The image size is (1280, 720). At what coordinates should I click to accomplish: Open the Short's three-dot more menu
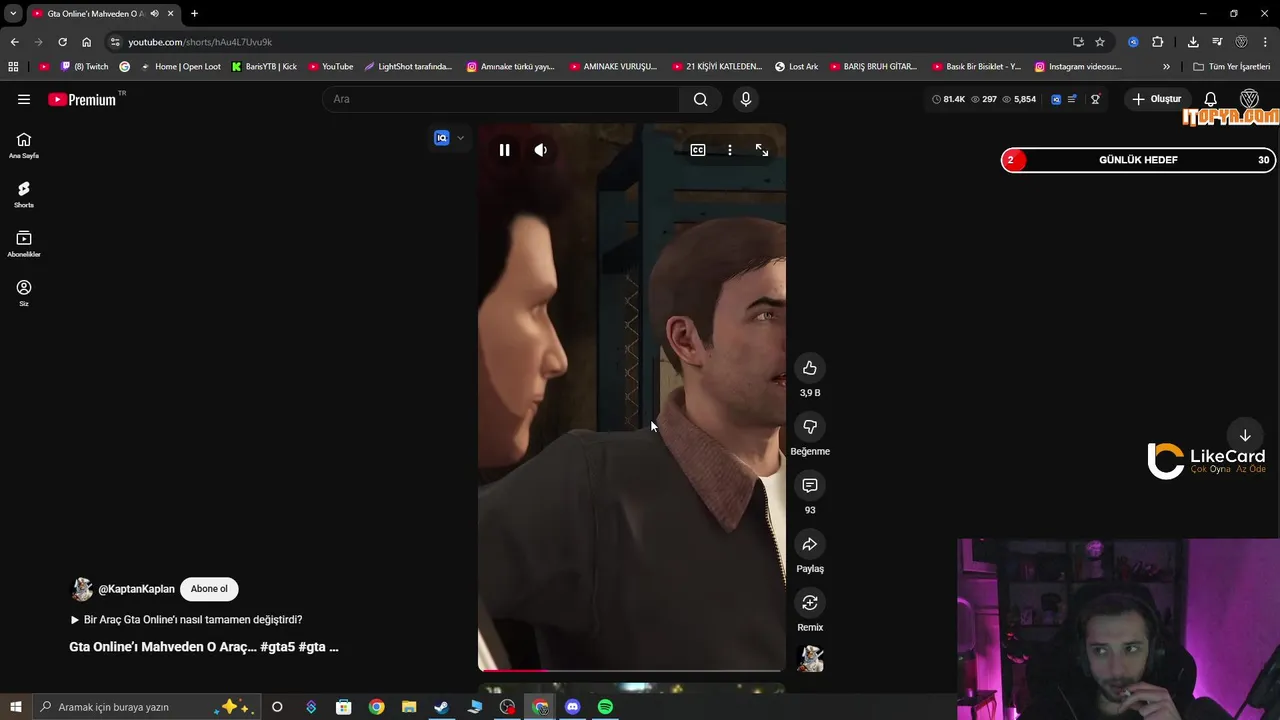[x=730, y=150]
